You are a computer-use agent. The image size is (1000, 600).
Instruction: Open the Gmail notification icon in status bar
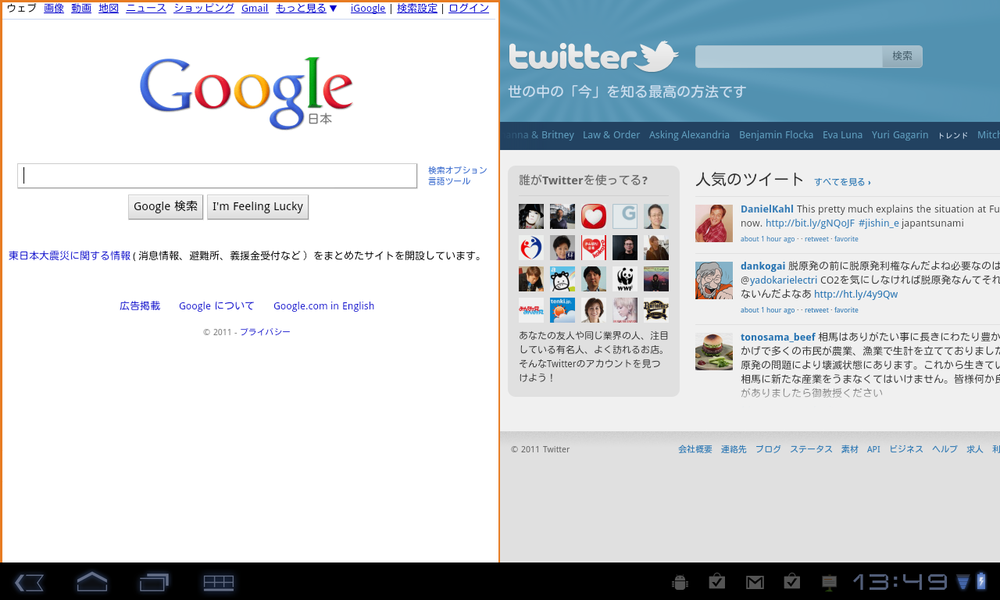tap(755, 582)
